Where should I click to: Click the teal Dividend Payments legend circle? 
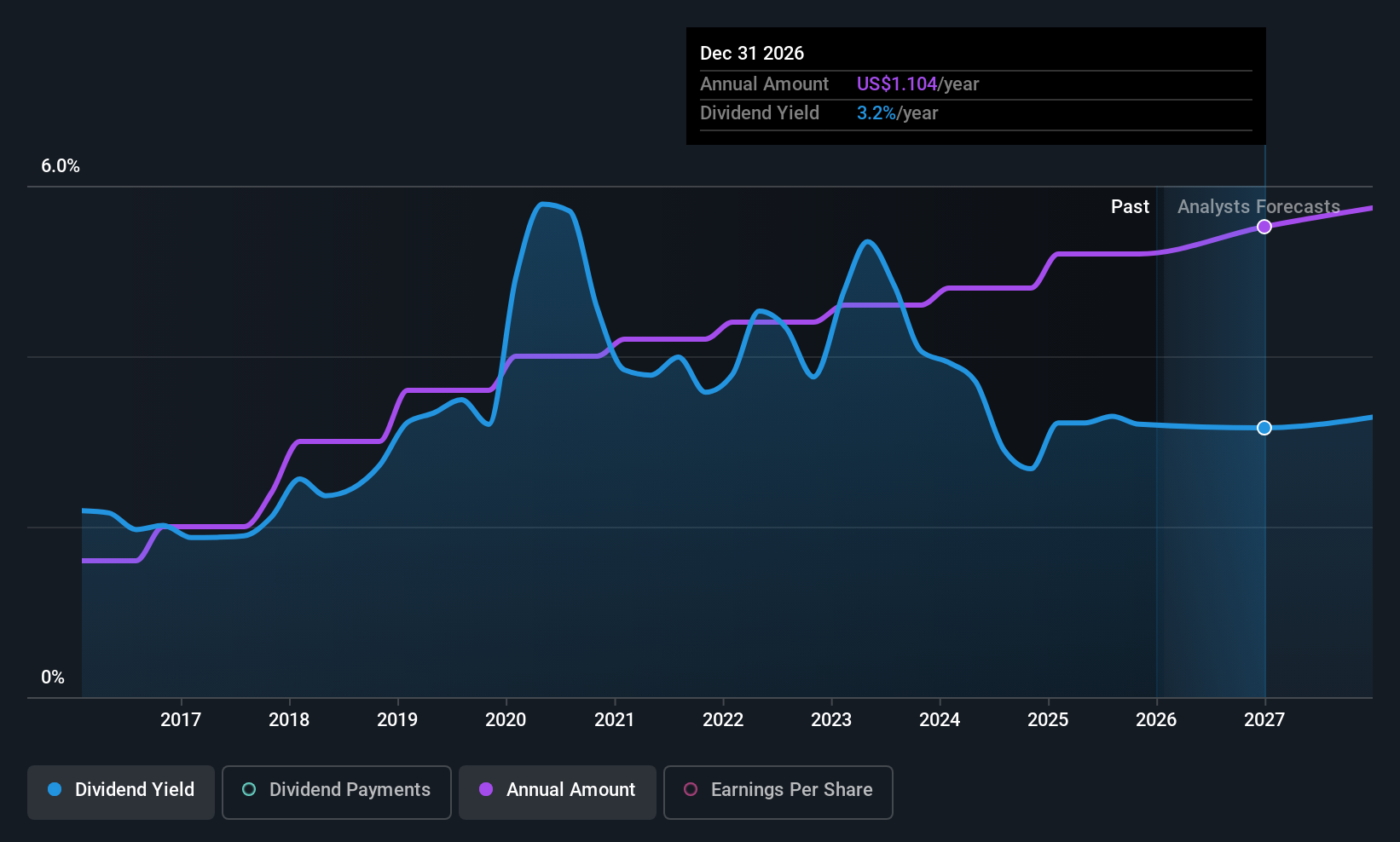(249, 790)
